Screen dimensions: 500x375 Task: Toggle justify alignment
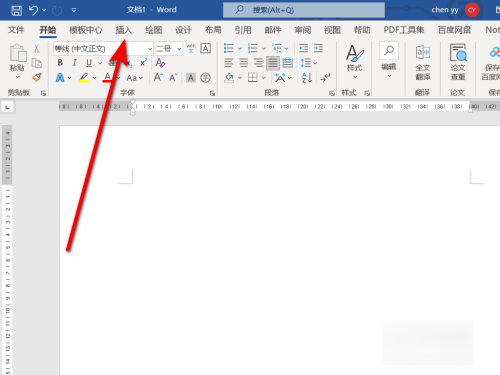(x=273, y=63)
